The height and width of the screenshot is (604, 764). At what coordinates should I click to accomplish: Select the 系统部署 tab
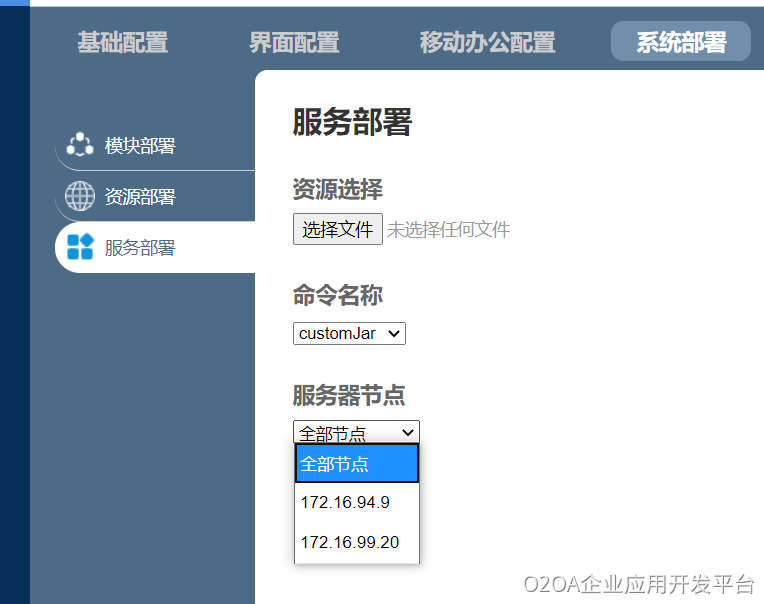pyautogui.click(x=681, y=42)
